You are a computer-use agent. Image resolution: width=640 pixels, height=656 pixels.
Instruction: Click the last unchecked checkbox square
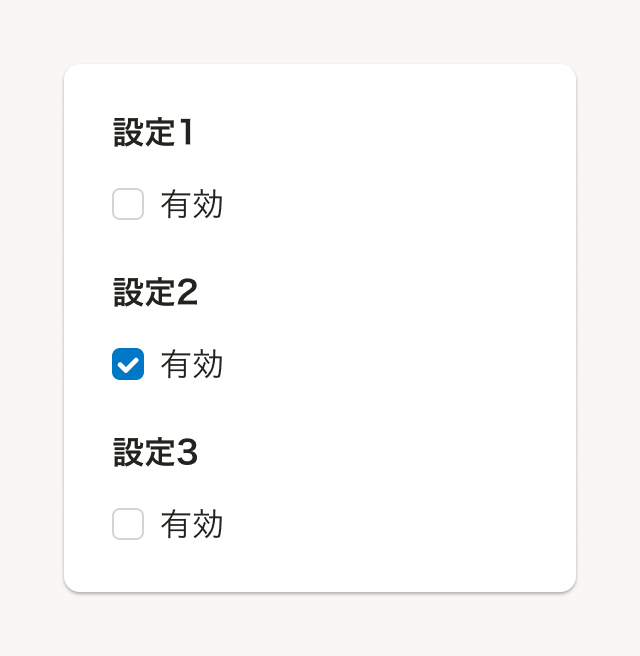128,524
